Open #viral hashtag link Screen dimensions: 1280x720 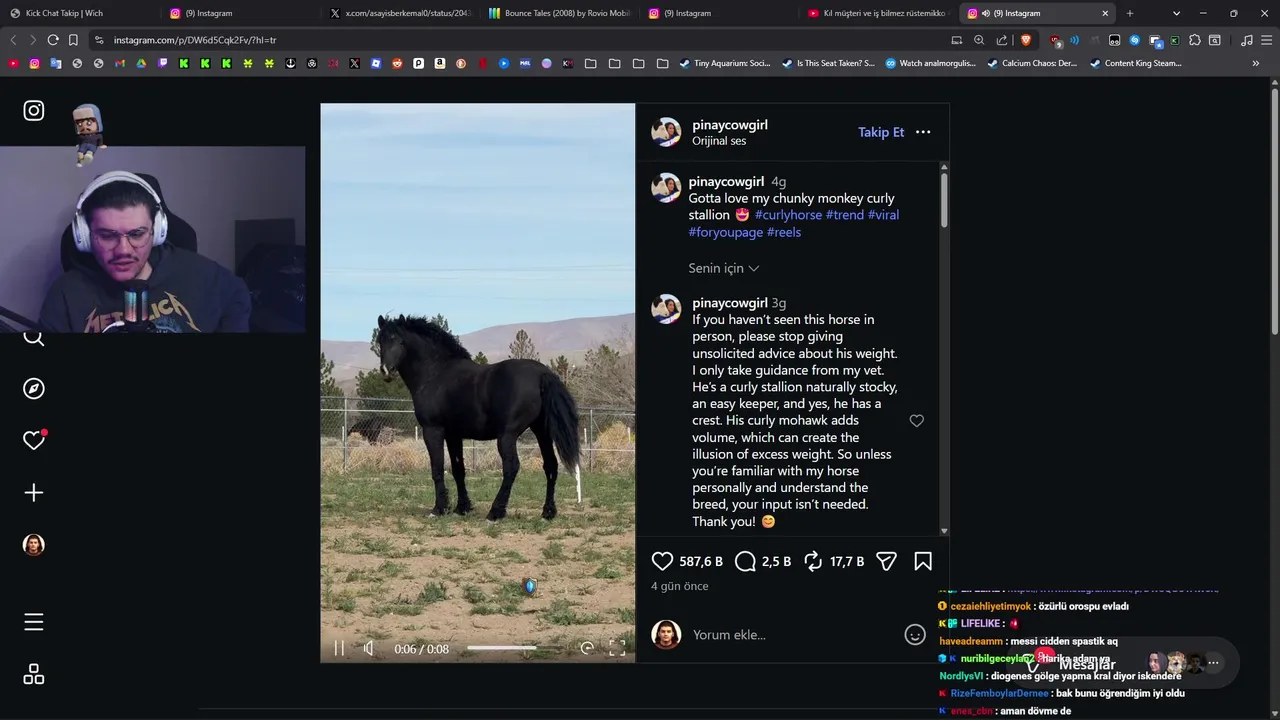coord(884,215)
